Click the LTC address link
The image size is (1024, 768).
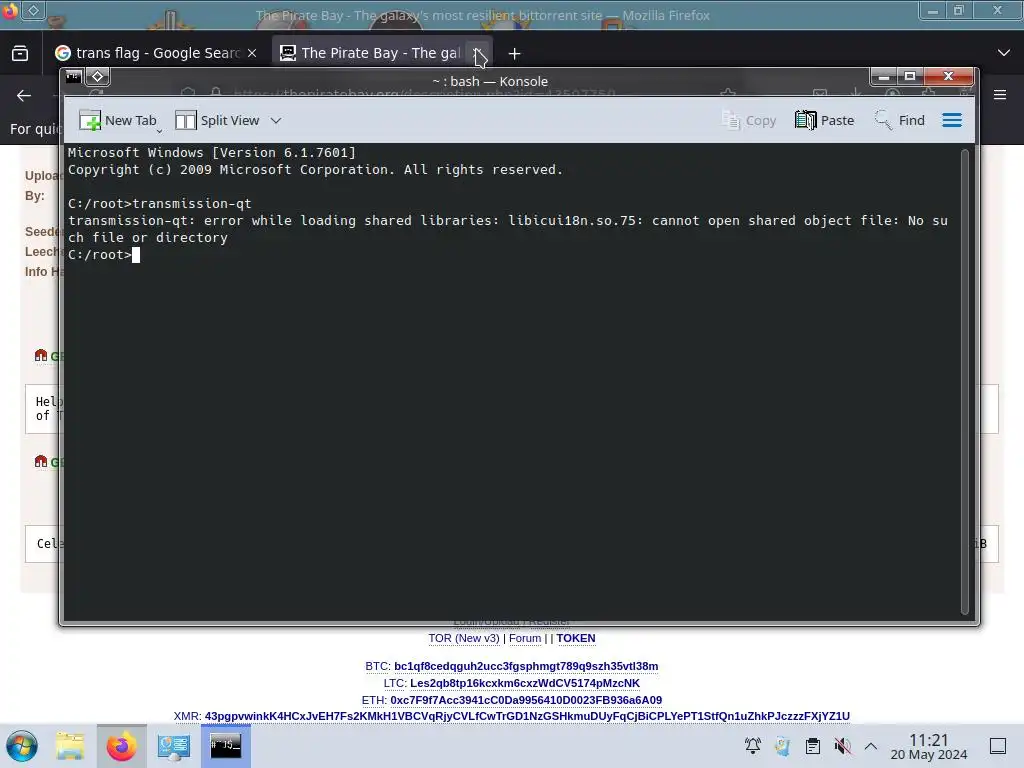pyautogui.click(x=525, y=683)
